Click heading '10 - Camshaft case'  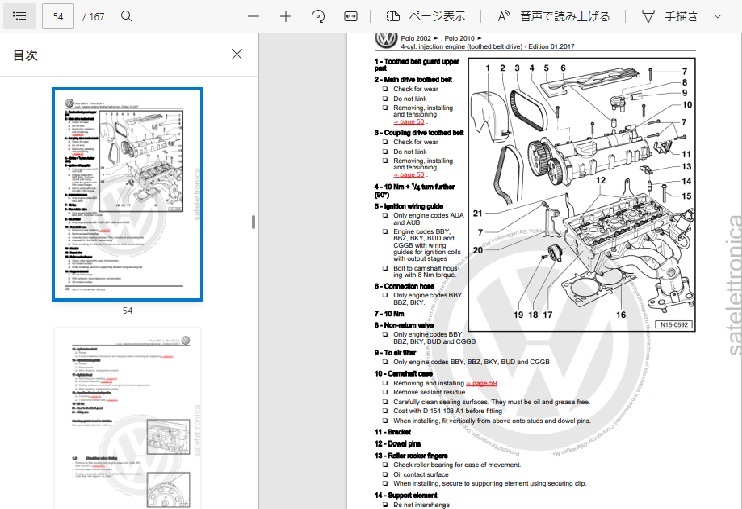coord(404,374)
